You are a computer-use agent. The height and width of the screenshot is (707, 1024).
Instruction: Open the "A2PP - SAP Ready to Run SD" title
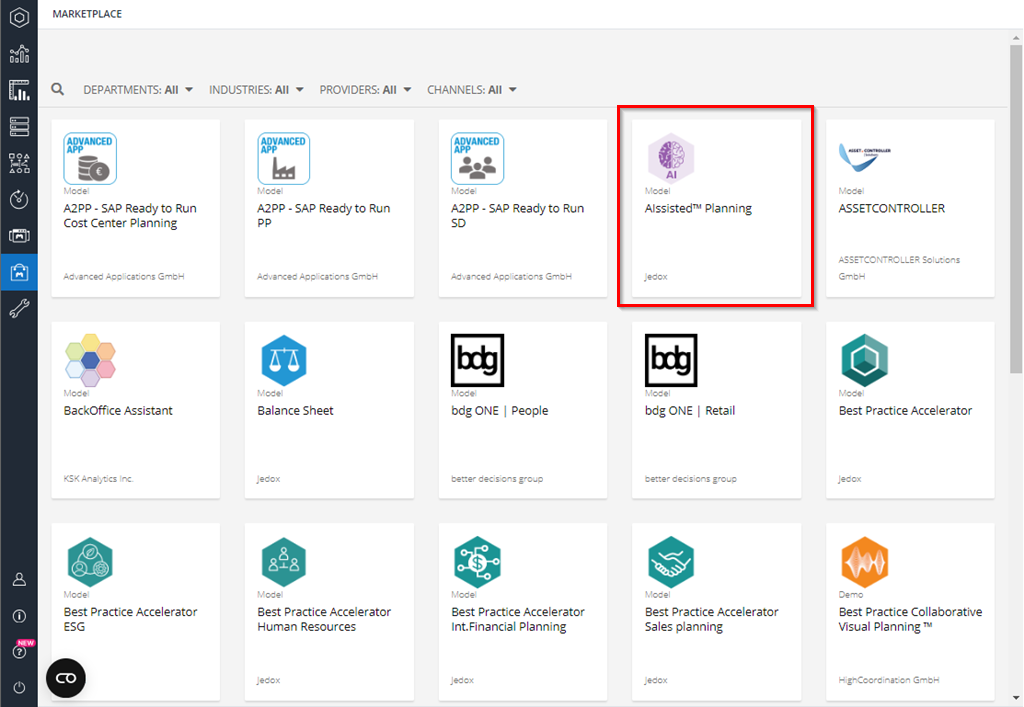pos(517,215)
